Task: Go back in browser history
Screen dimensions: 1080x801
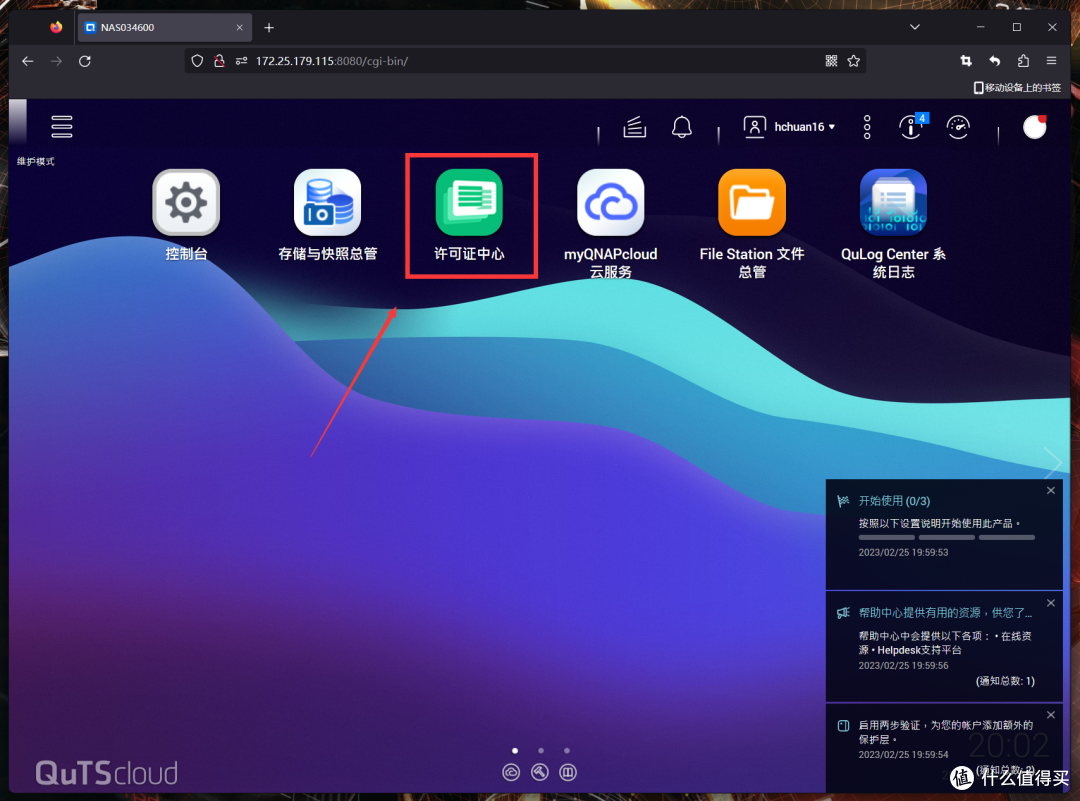Action: tap(28, 61)
